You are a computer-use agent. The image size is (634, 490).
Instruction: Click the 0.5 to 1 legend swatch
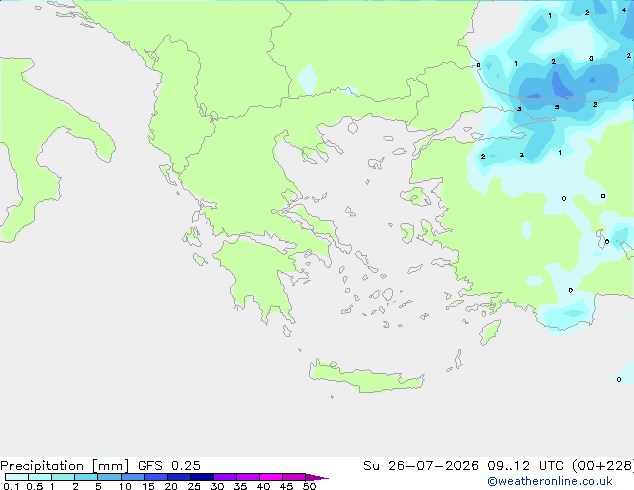tap(40, 477)
